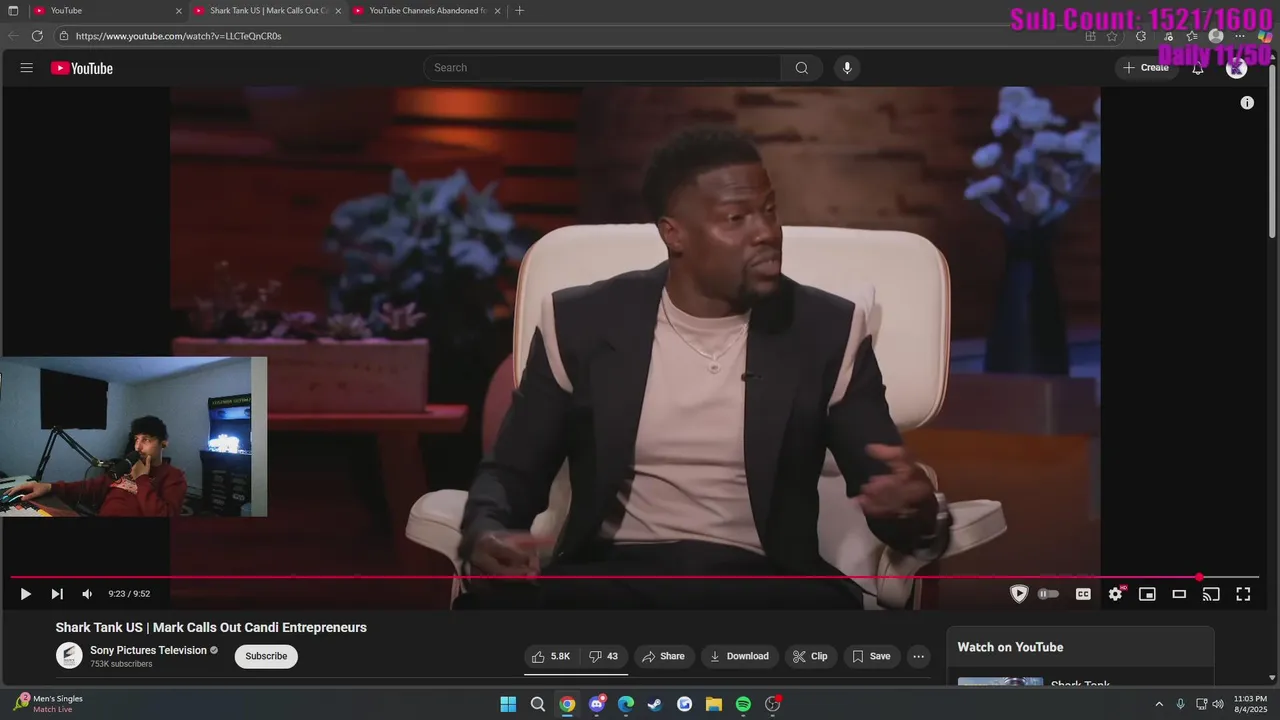Screen dimensions: 1280x720
Task: Open the YouTube hamburger guide menu
Action: tap(27, 68)
